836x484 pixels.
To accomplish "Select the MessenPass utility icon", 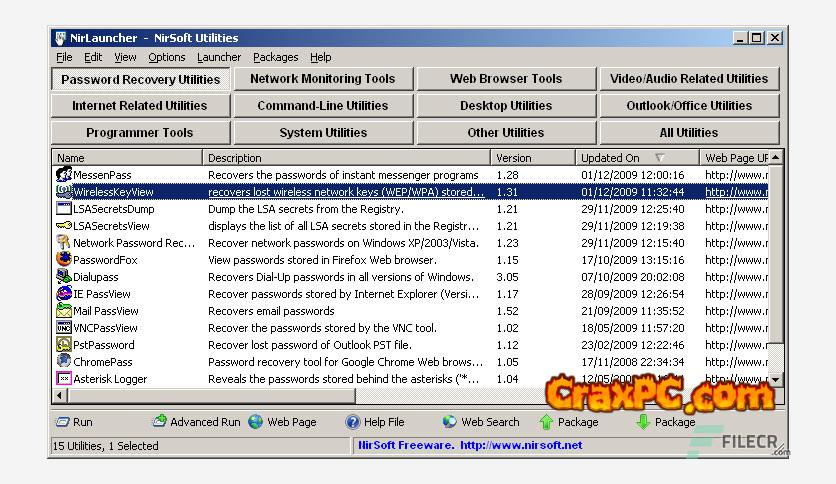I will tap(64, 175).
